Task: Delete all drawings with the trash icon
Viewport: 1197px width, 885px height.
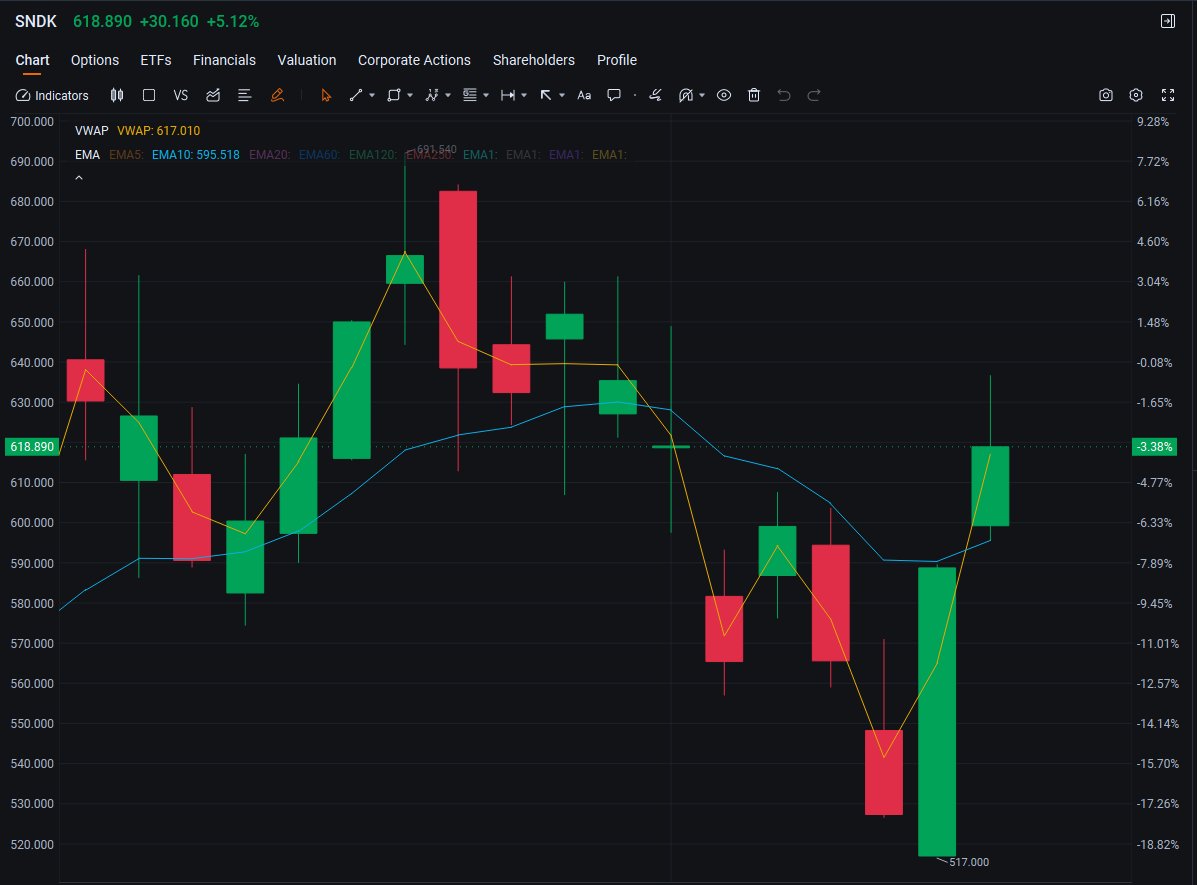Action: 753,95
